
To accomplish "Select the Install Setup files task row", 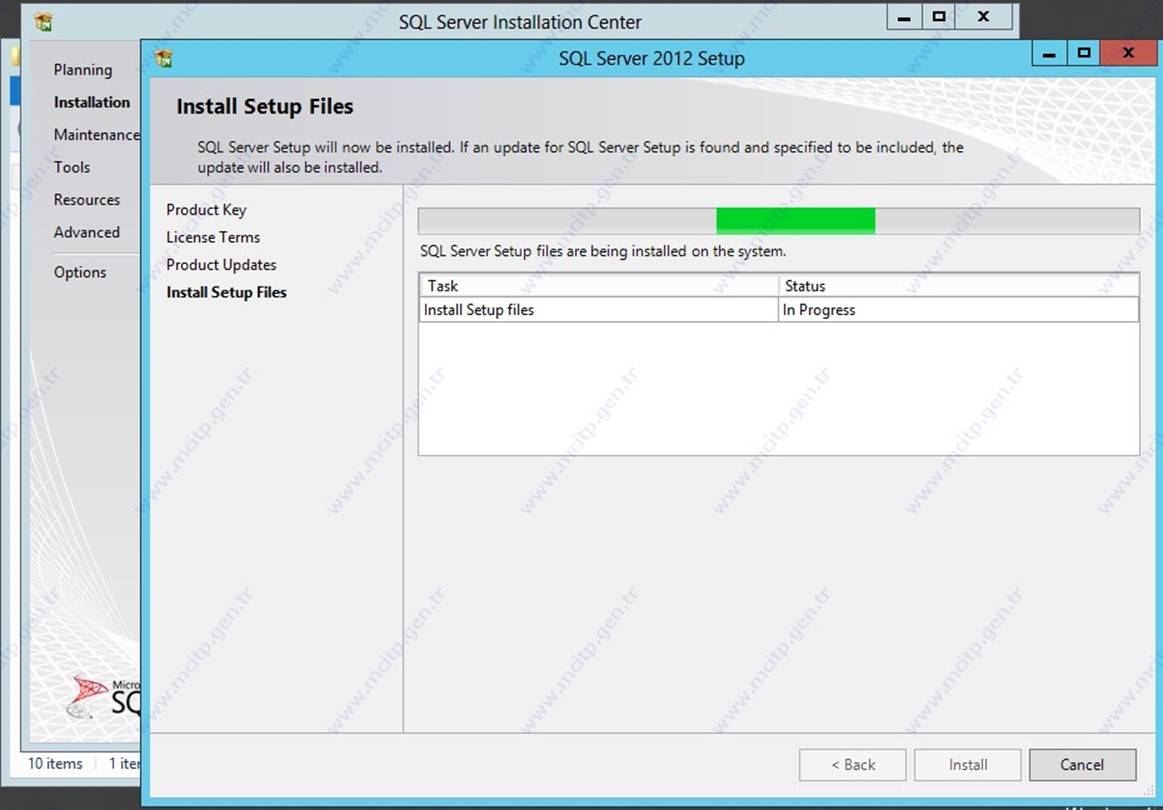I will point(779,310).
